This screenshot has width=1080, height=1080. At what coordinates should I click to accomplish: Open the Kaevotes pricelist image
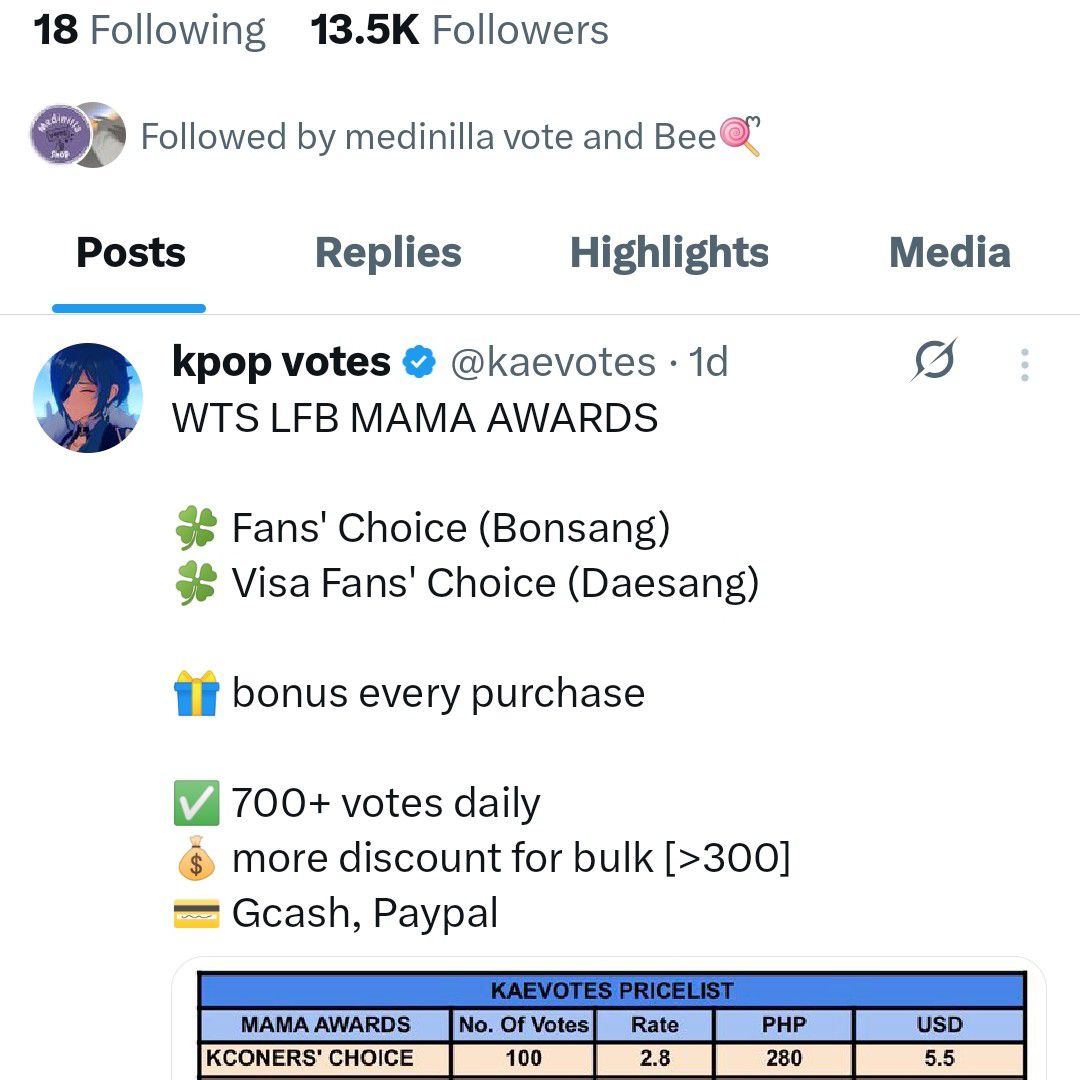point(610,1020)
